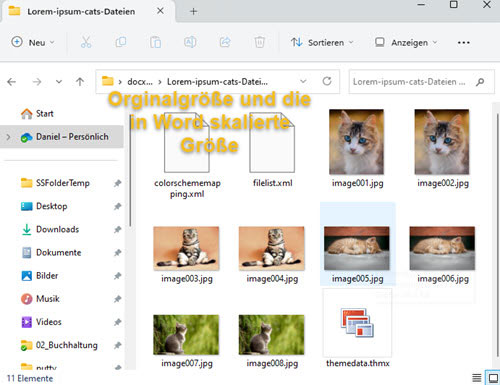Click the Rename toolbar icon
The width and height of the screenshot is (500, 385).
coord(190,42)
